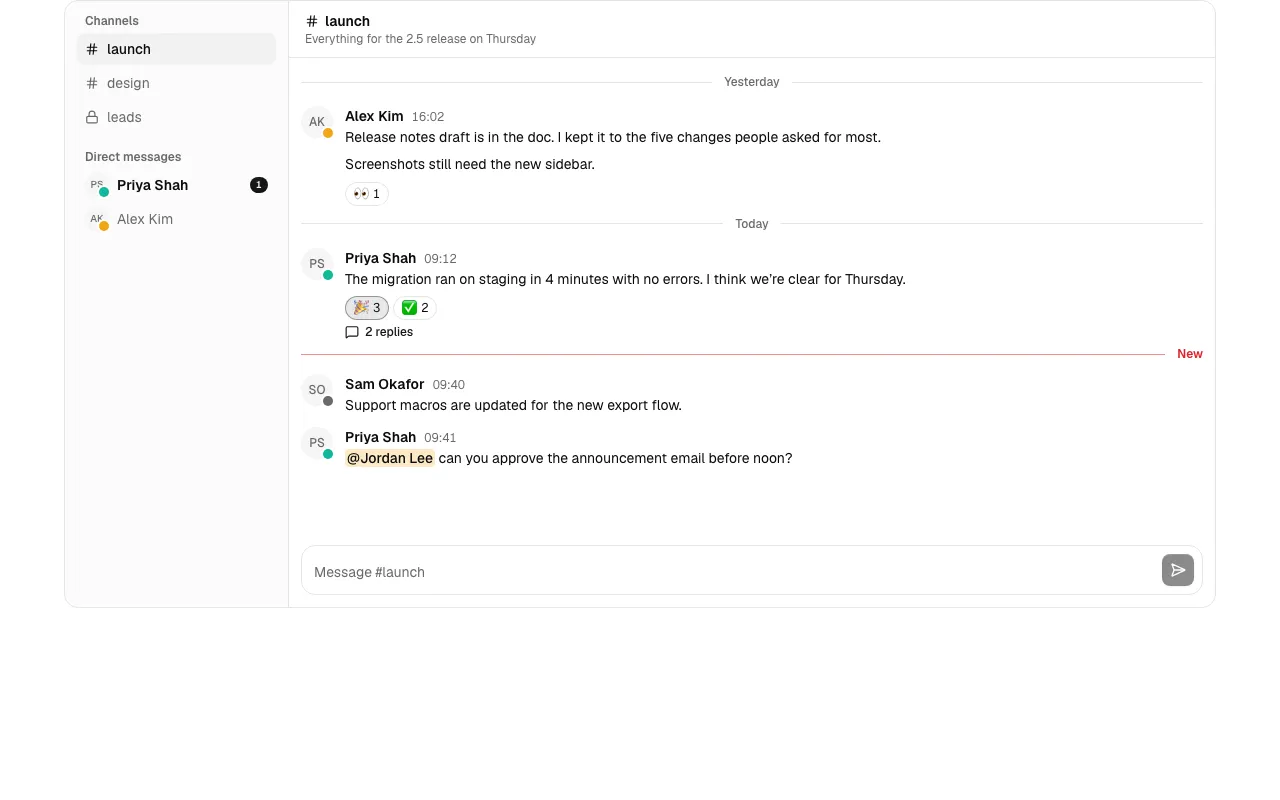Click Alex Kim's name on the 16:02 message
The image size is (1280, 800).
374,116
